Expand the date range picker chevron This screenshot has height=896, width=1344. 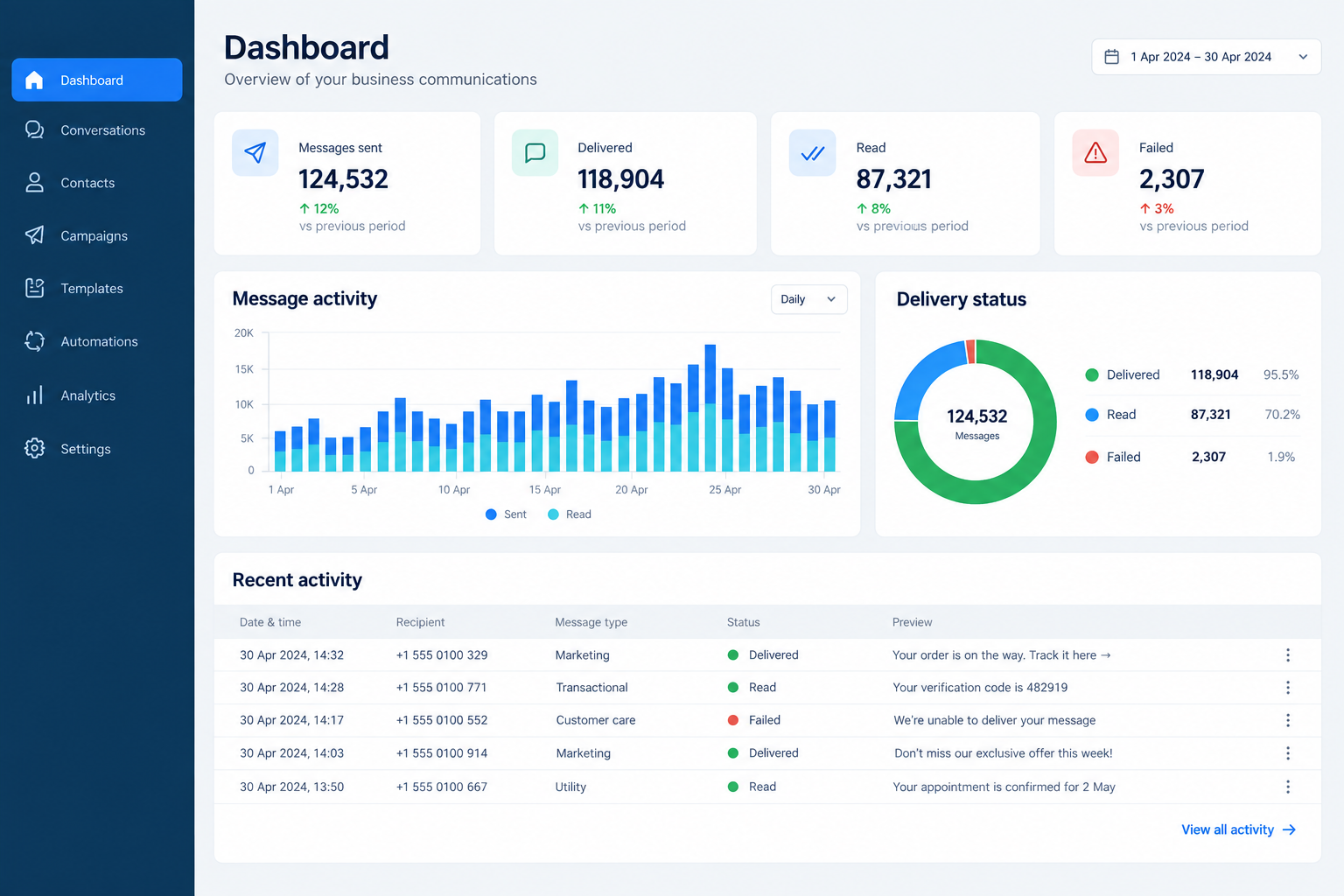point(1303,57)
